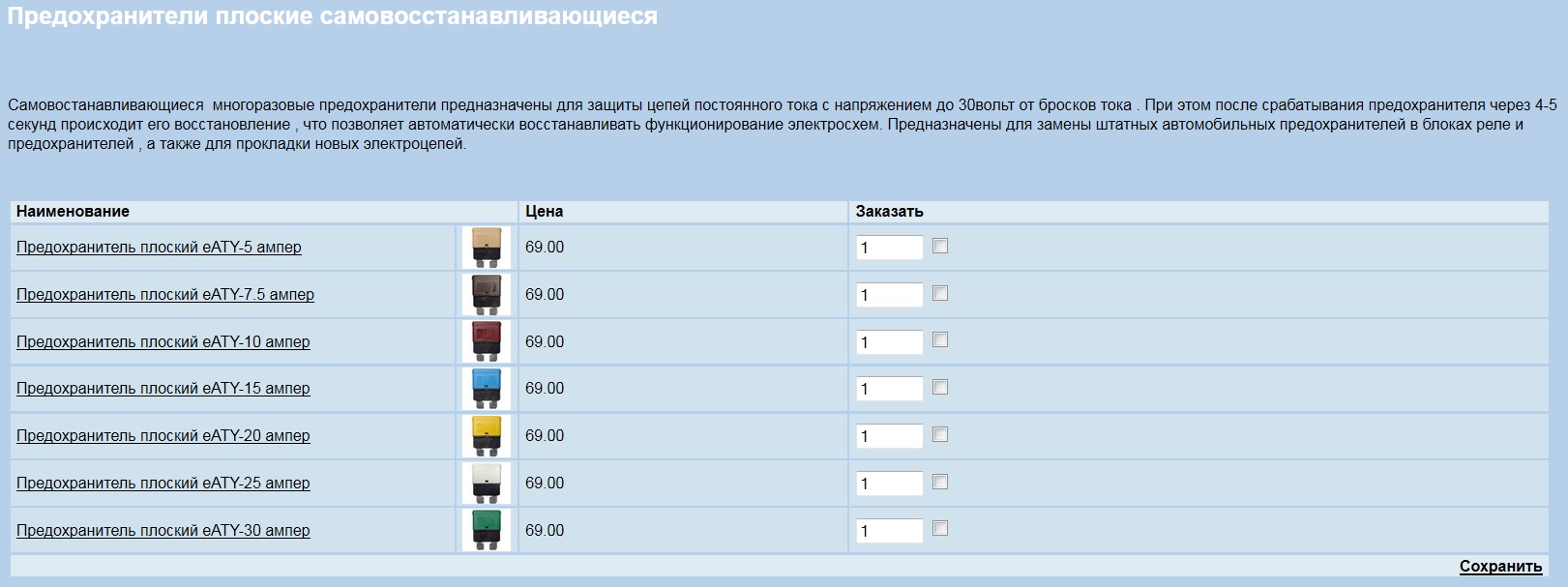This screenshot has width=1568, height=587.
Task: Open the green 30 amp fuse picture
Action: 487,531
